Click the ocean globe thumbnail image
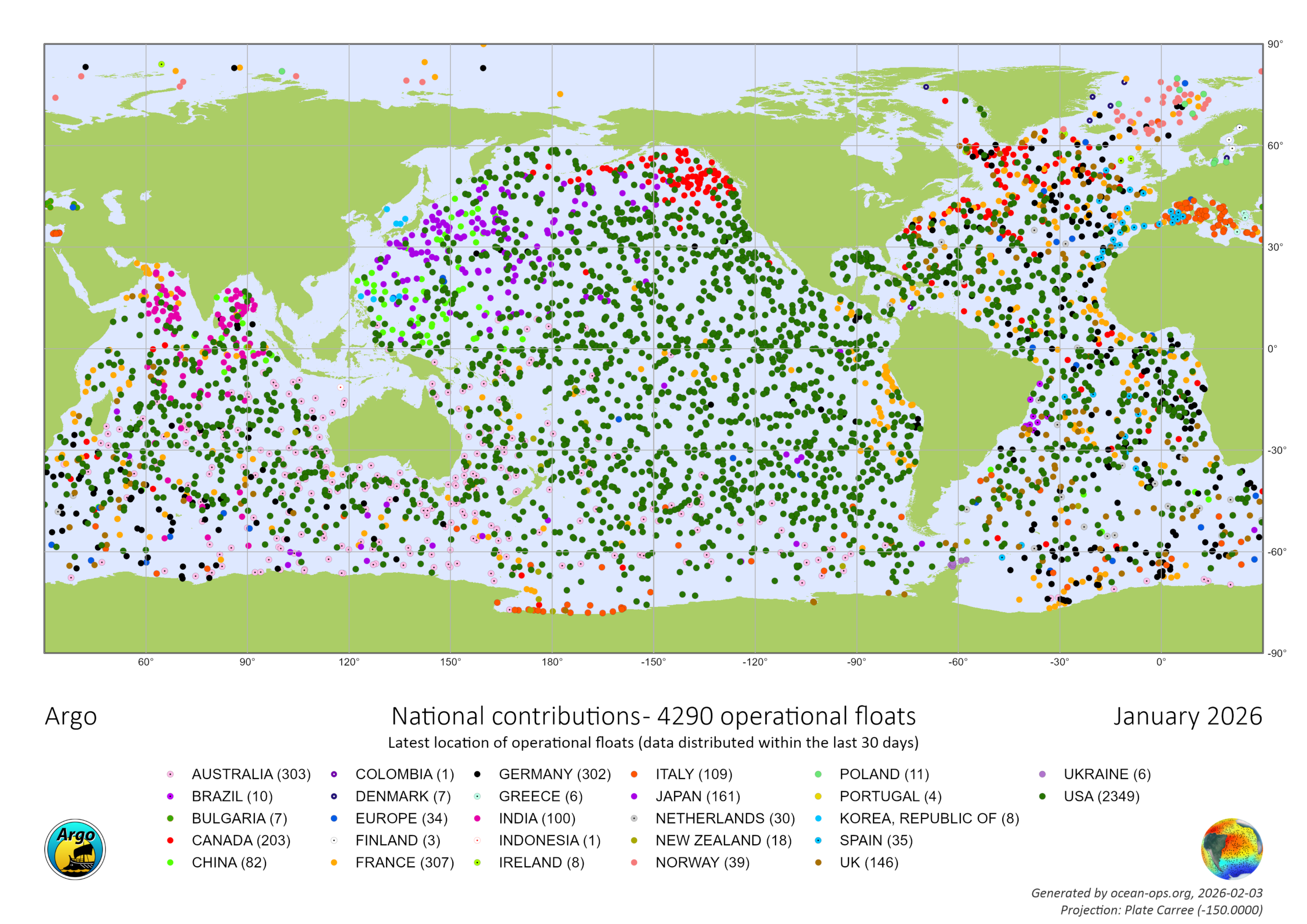 click(1231, 849)
